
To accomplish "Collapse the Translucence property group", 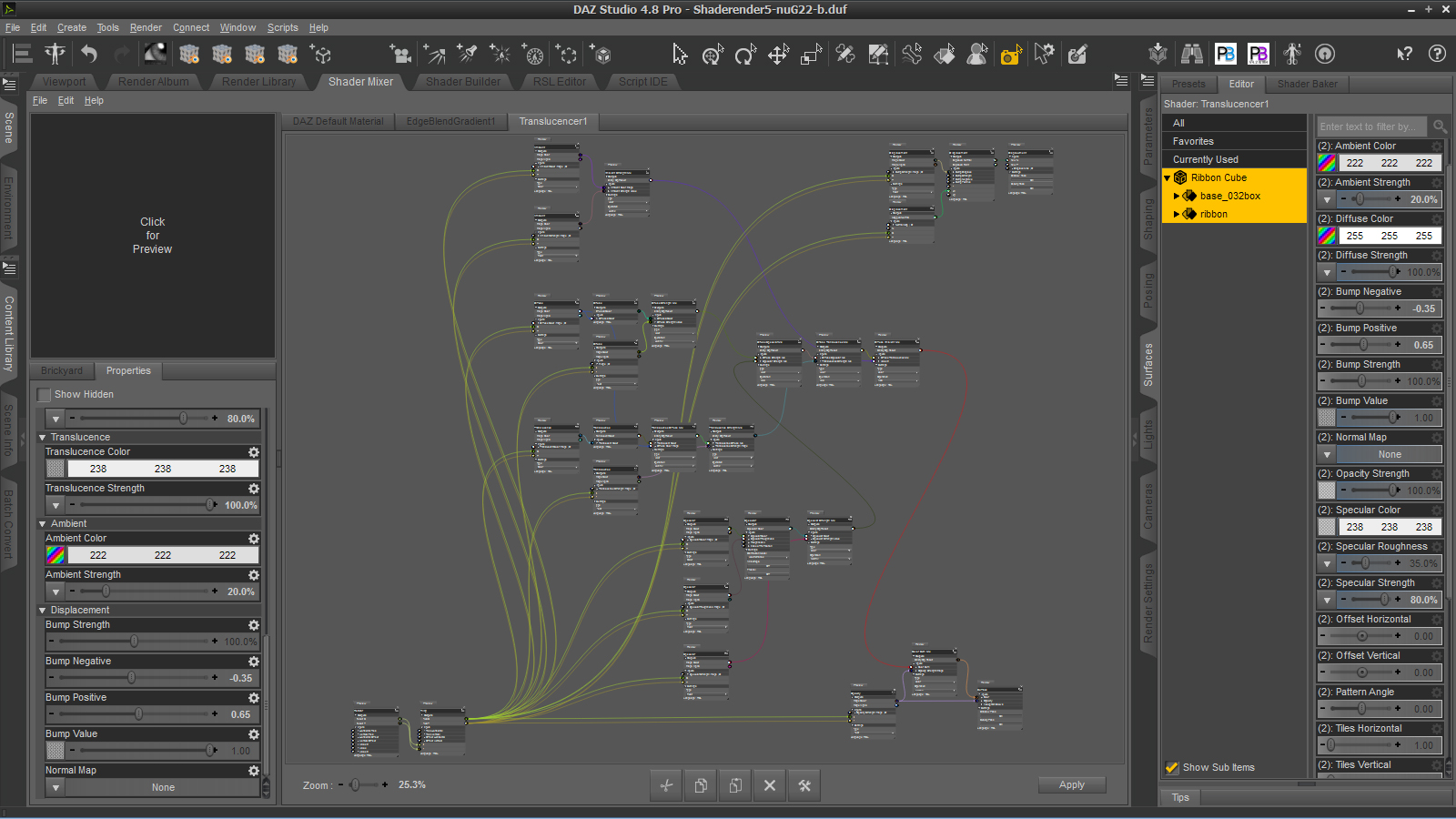I will (x=42, y=438).
